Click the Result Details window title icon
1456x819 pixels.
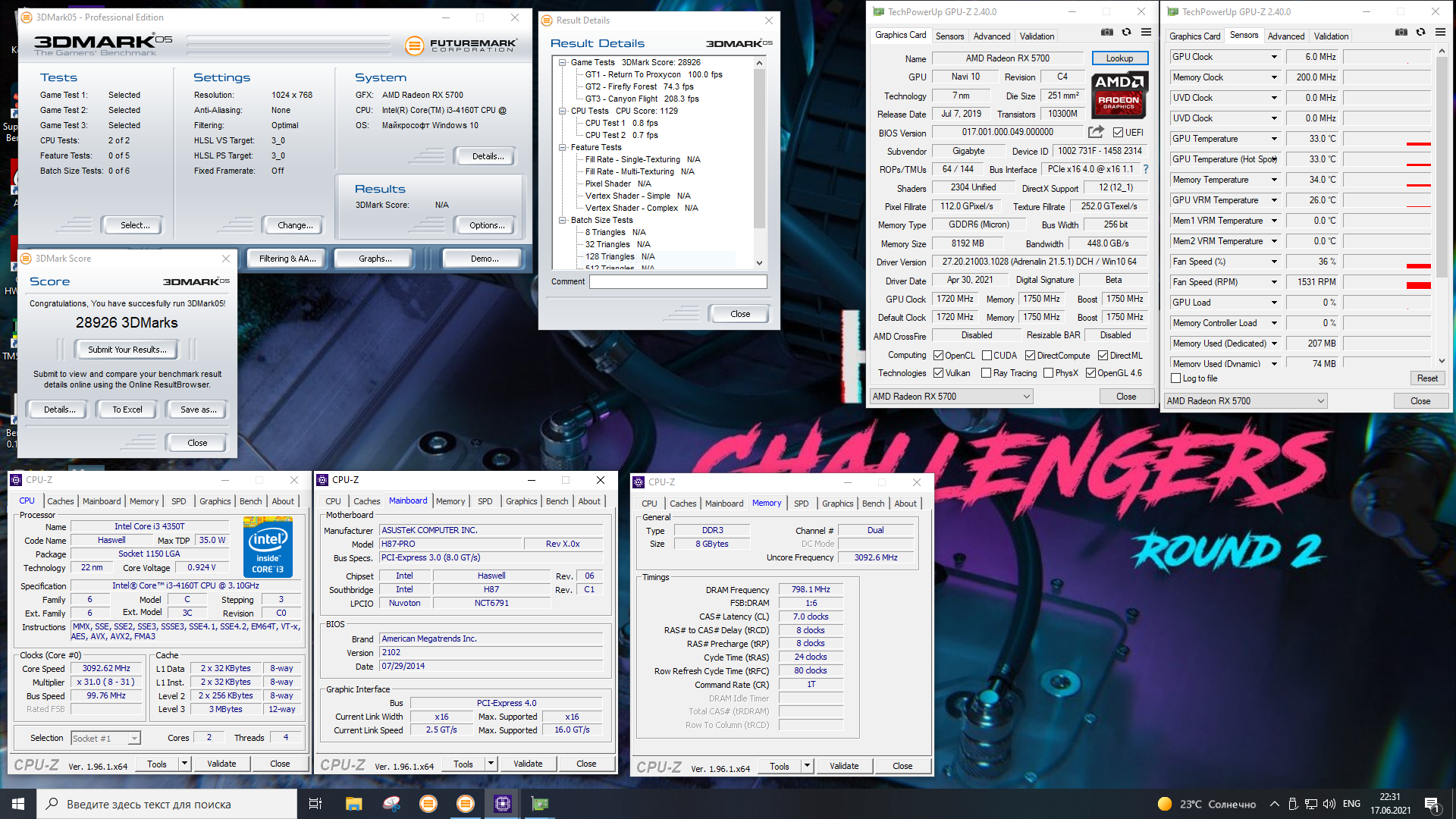[547, 20]
